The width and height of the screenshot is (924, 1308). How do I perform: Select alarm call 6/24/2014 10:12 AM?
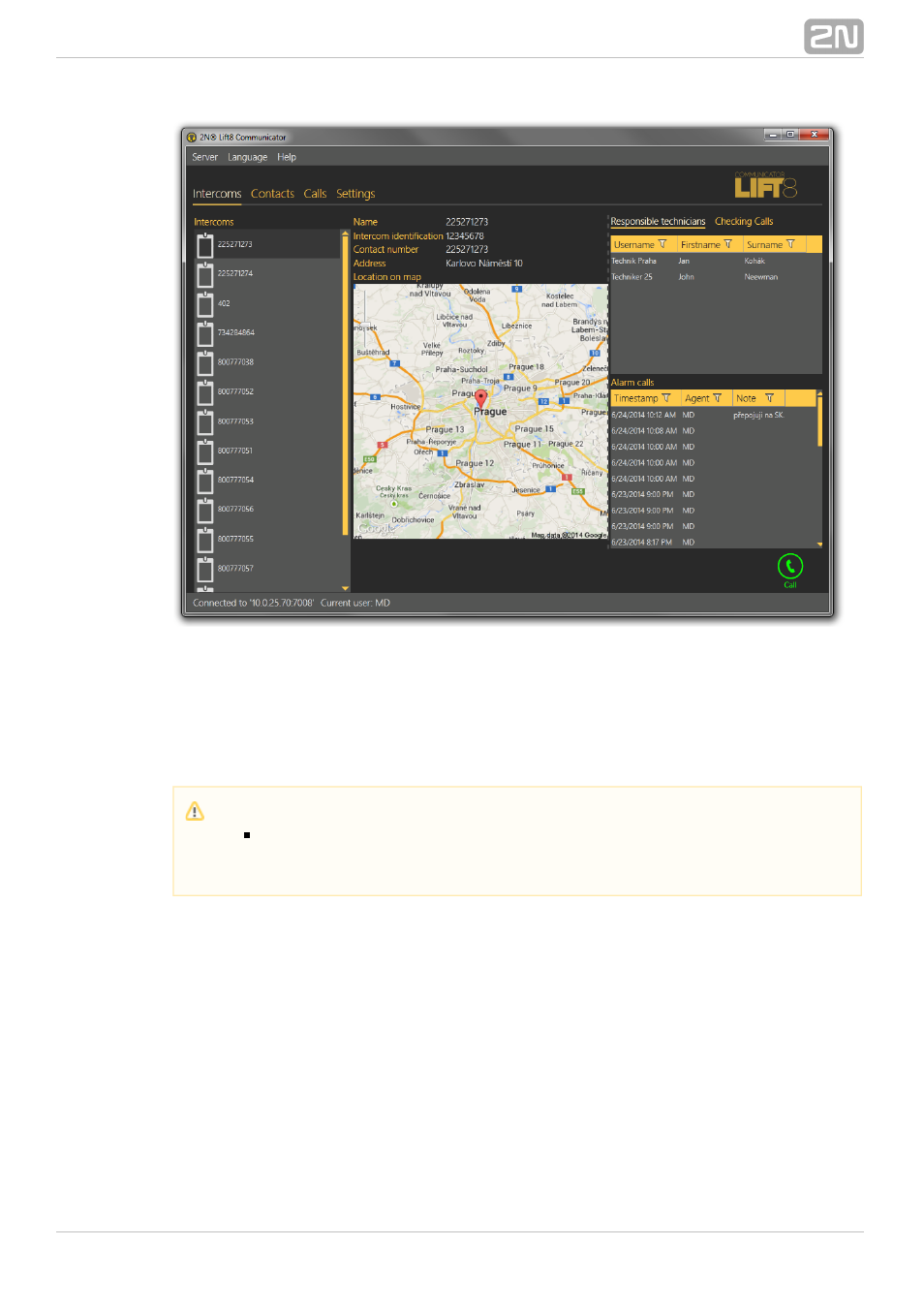(x=713, y=415)
